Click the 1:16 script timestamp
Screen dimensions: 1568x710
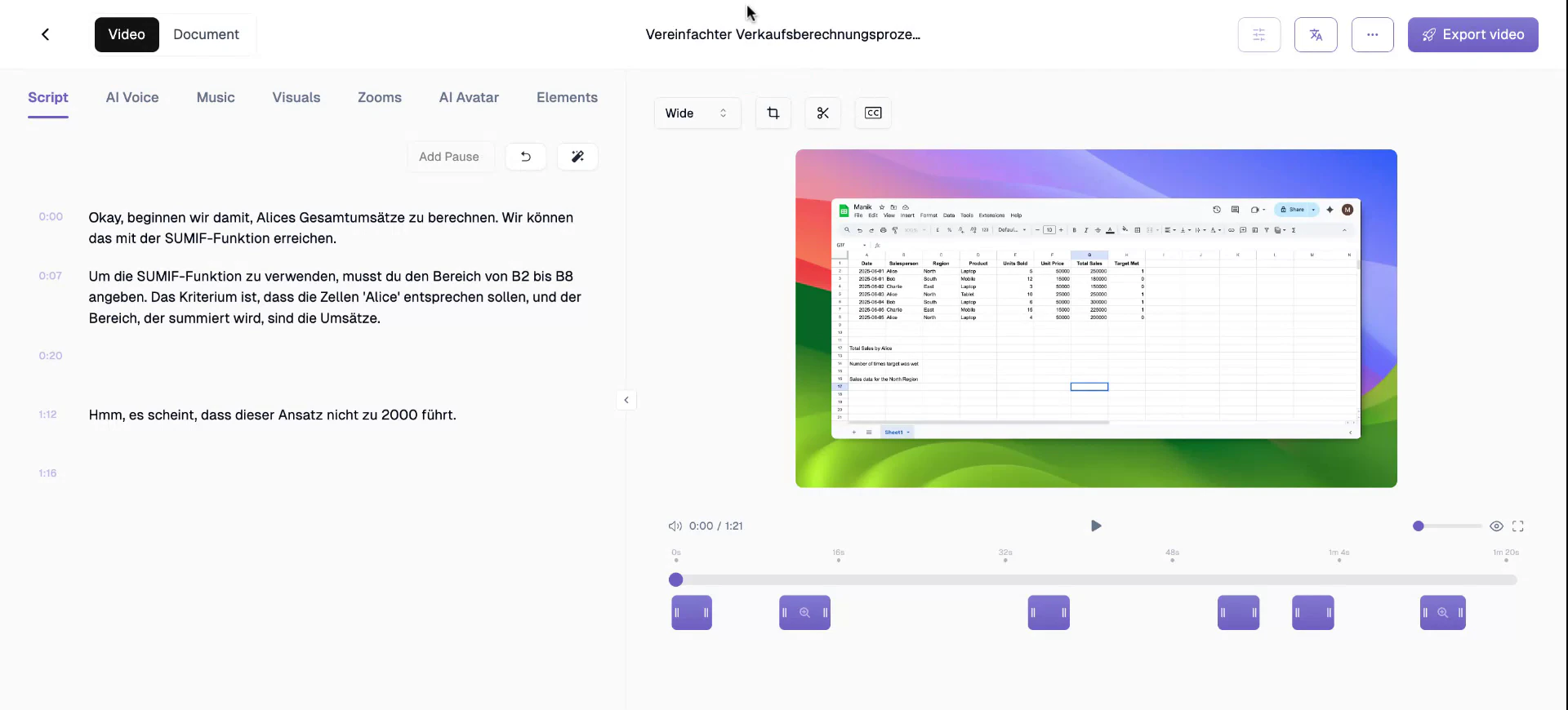tap(48, 473)
